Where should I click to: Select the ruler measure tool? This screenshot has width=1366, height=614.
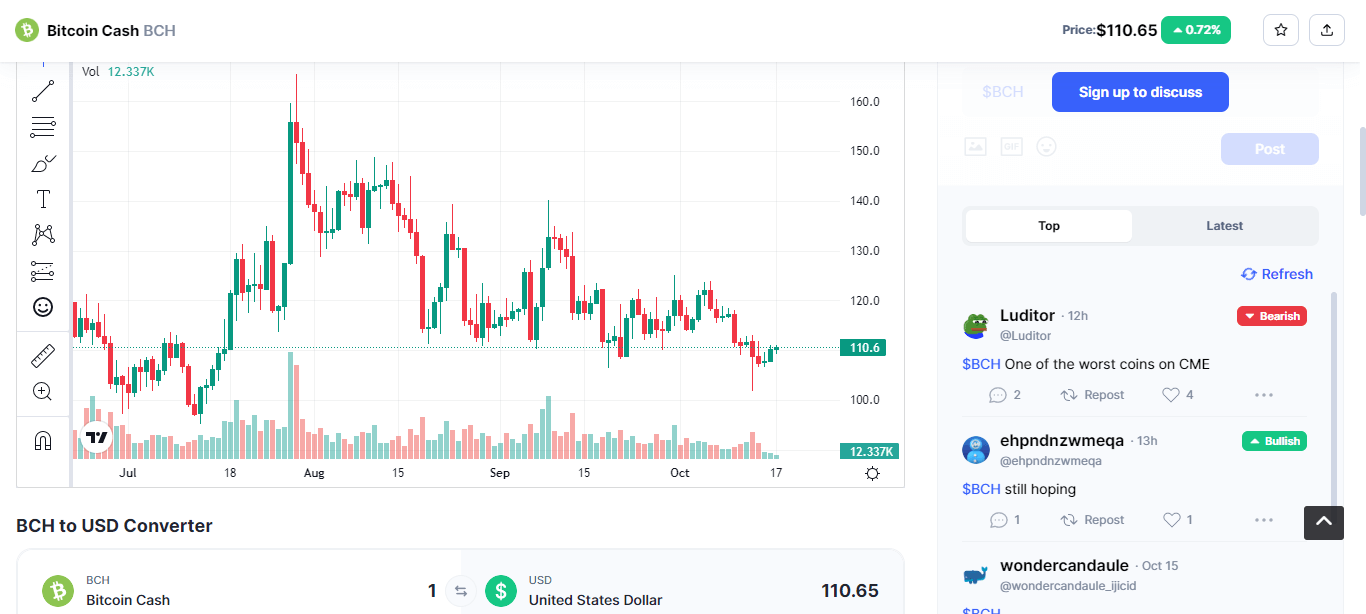(x=43, y=356)
